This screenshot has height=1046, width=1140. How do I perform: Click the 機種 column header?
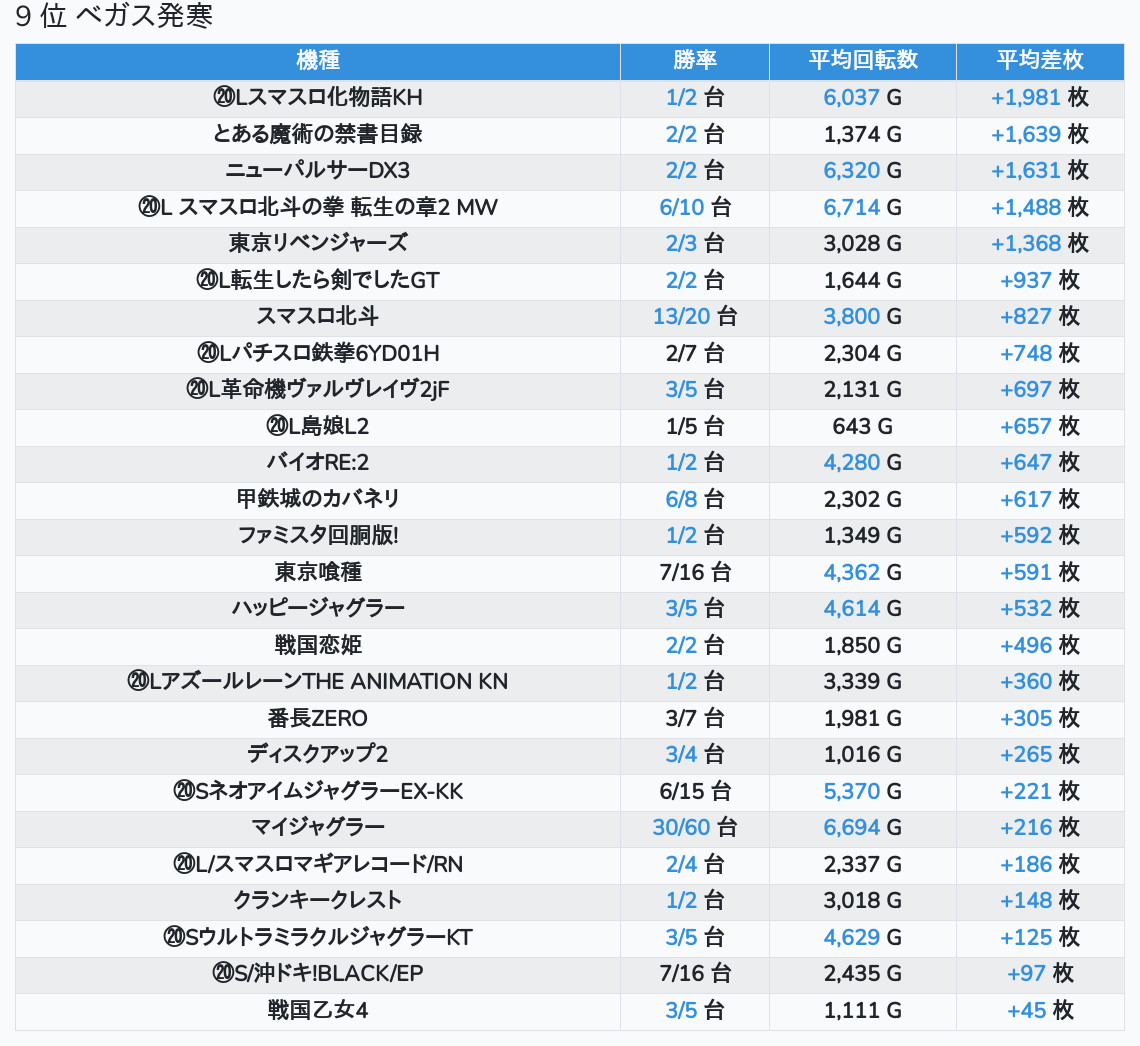(x=318, y=60)
